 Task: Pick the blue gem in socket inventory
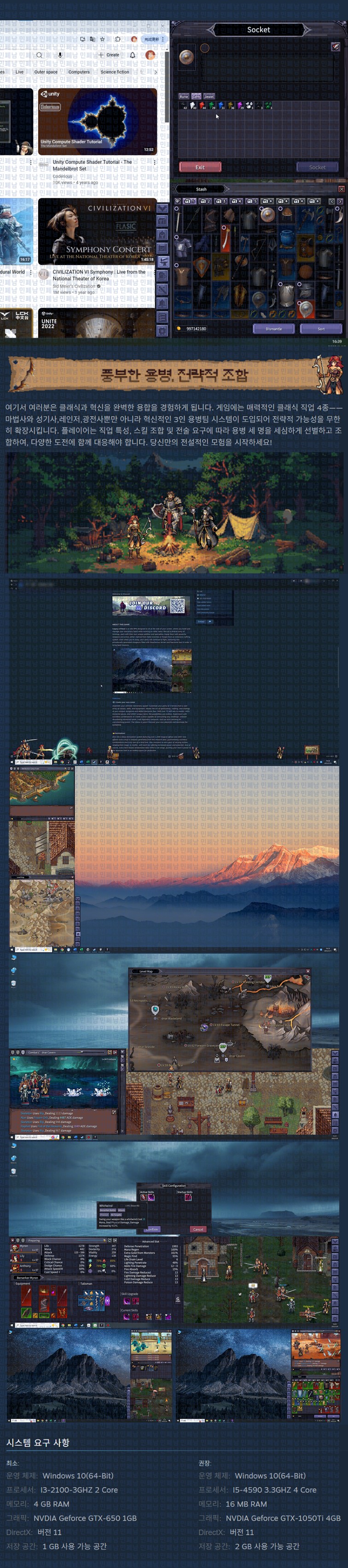221,105
